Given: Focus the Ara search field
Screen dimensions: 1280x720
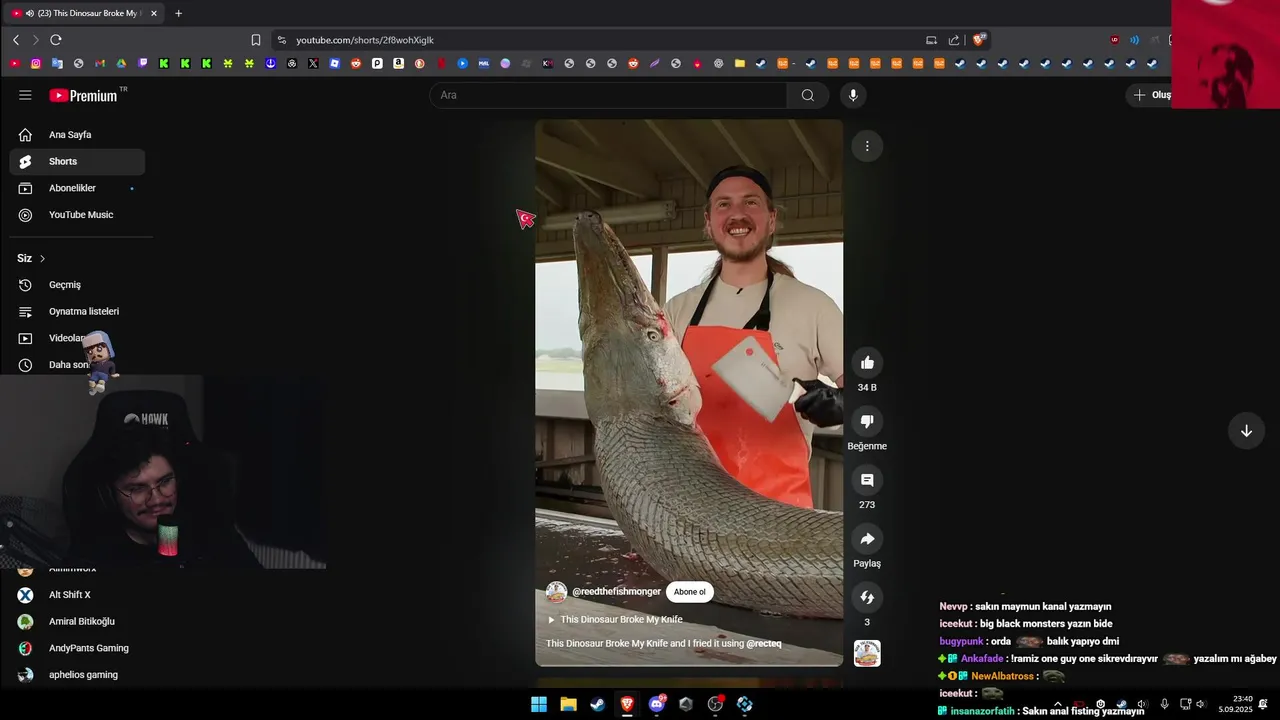Looking at the screenshot, I should 609,95.
